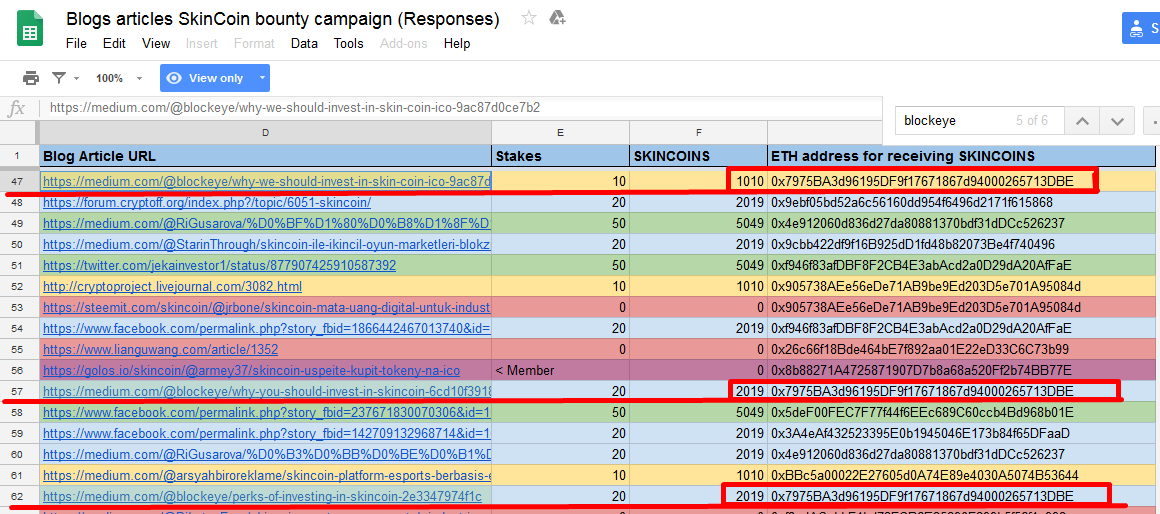Go to next search result

pos(1117,121)
